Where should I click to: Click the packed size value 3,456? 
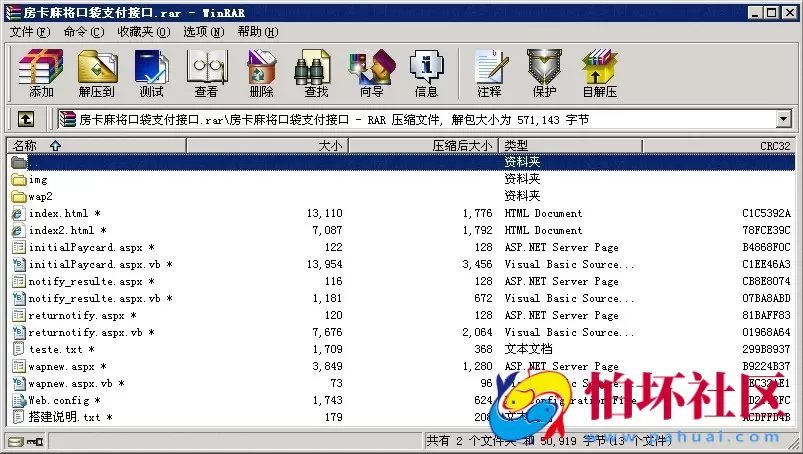pyautogui.click(x=477, y=264)
